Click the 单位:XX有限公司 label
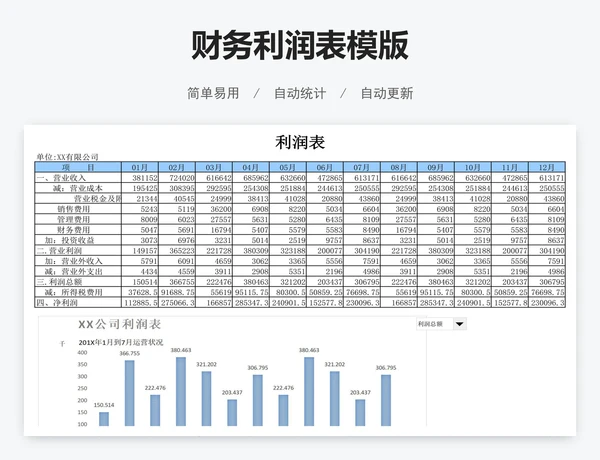600x460 pixels. (x=67, y=157)
